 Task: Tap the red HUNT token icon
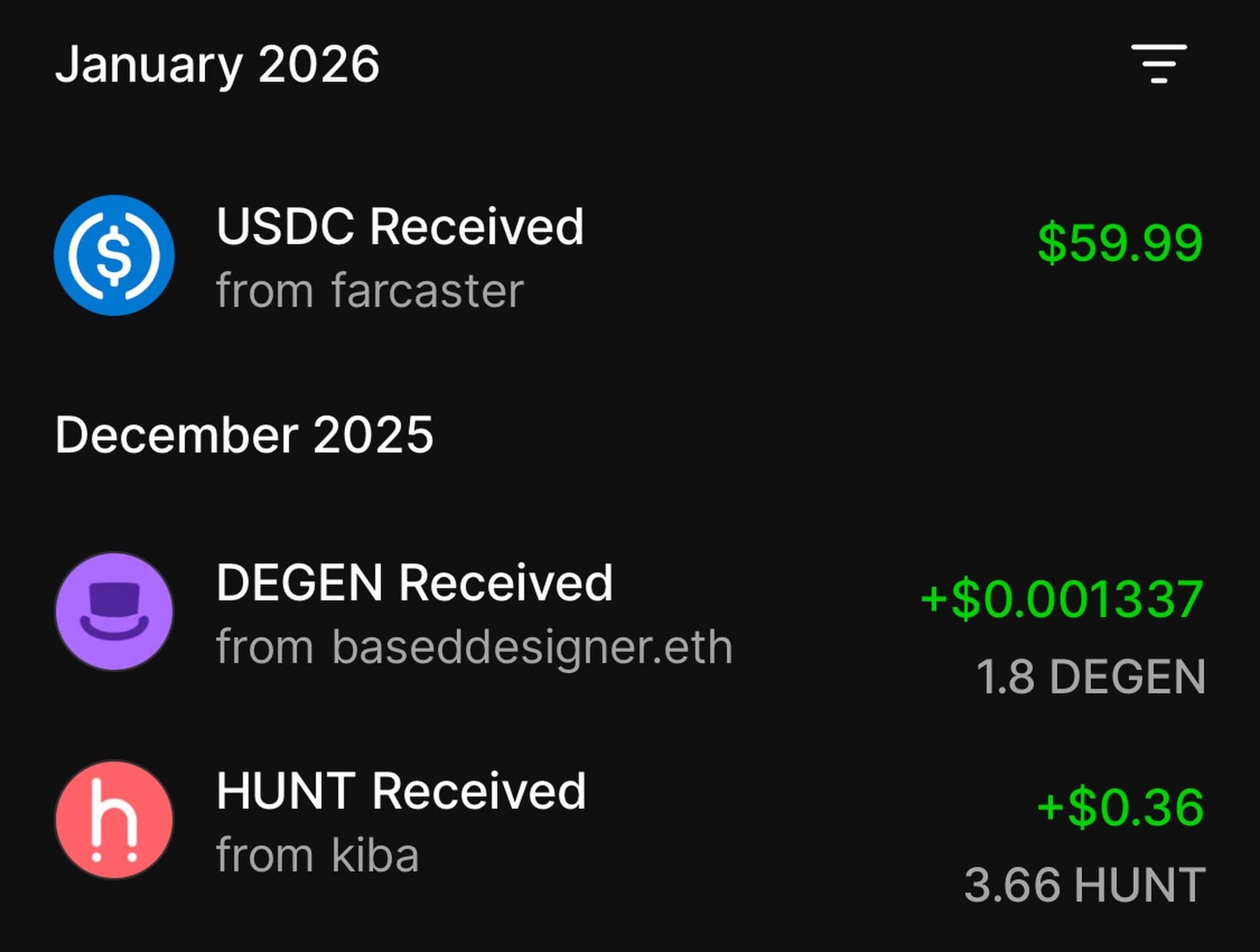point(114,820)
